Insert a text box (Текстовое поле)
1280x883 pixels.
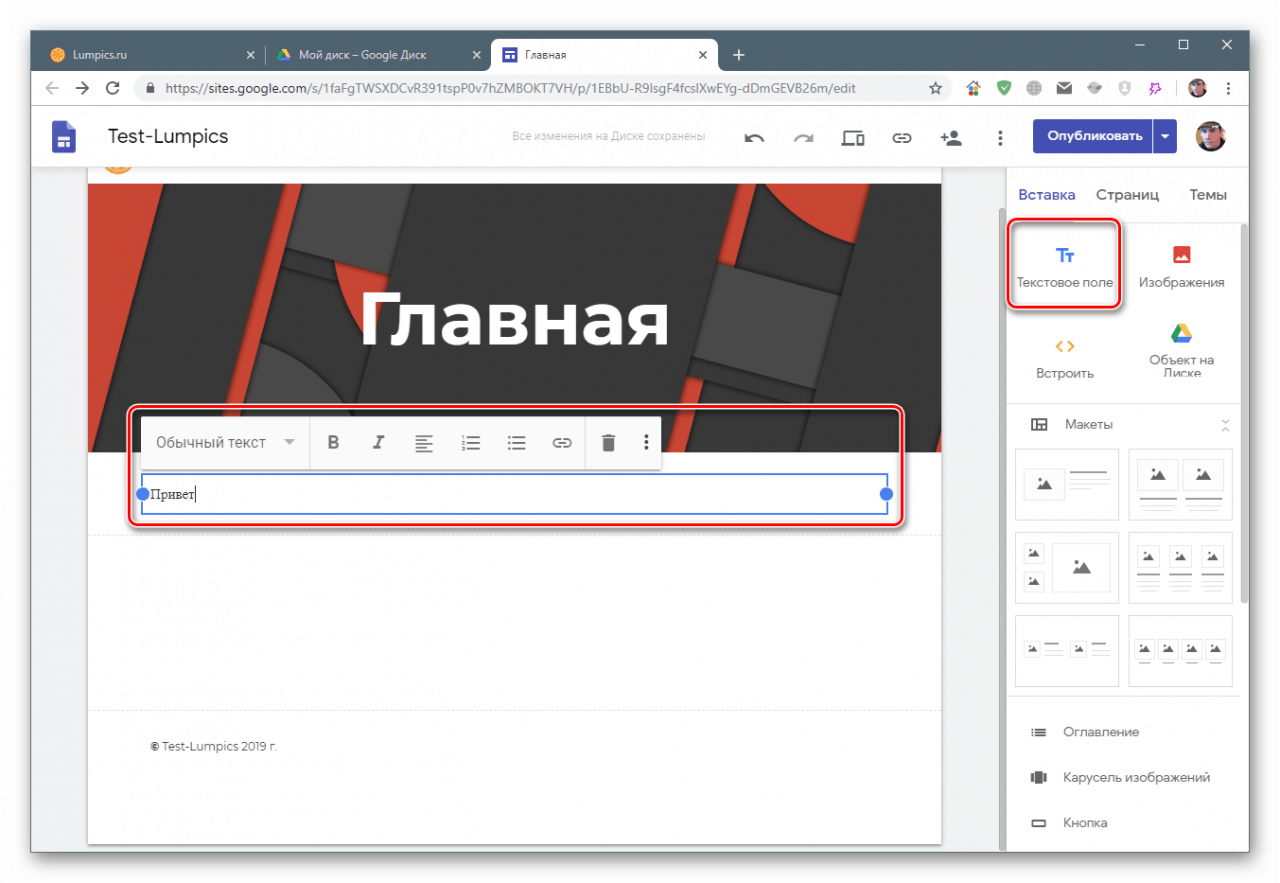1065,267
